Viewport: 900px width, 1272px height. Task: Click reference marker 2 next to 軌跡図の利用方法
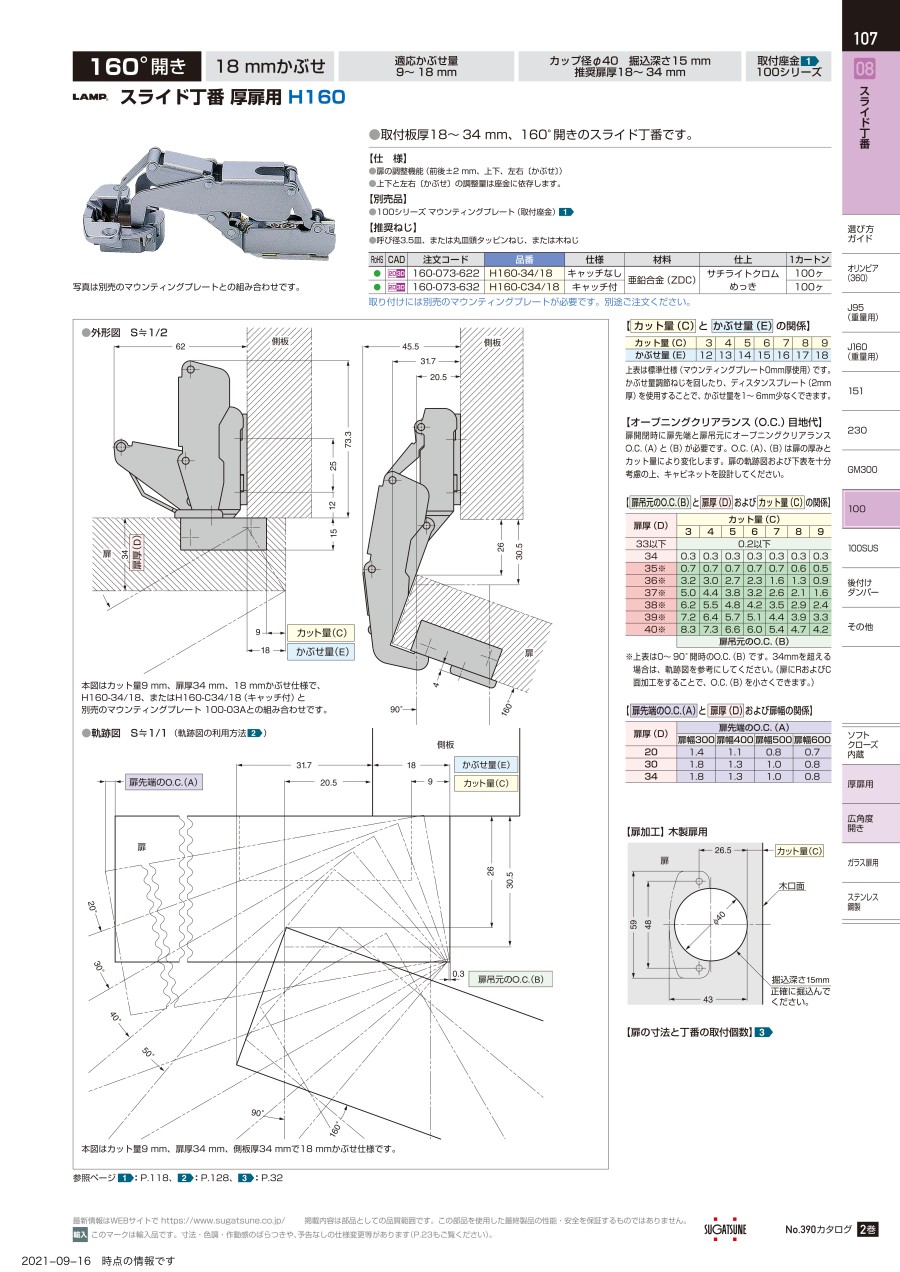[255, 733]
